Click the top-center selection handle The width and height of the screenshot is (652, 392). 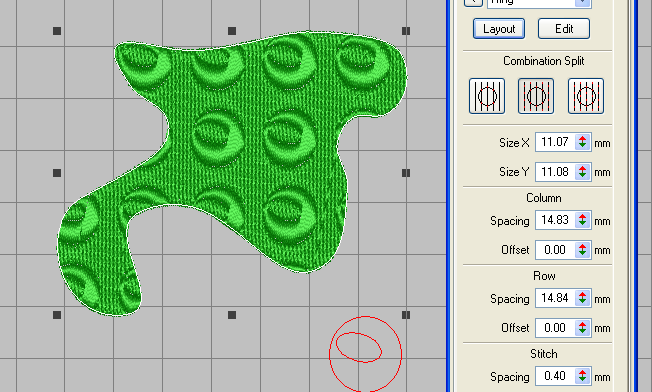(x=232, y=31)
